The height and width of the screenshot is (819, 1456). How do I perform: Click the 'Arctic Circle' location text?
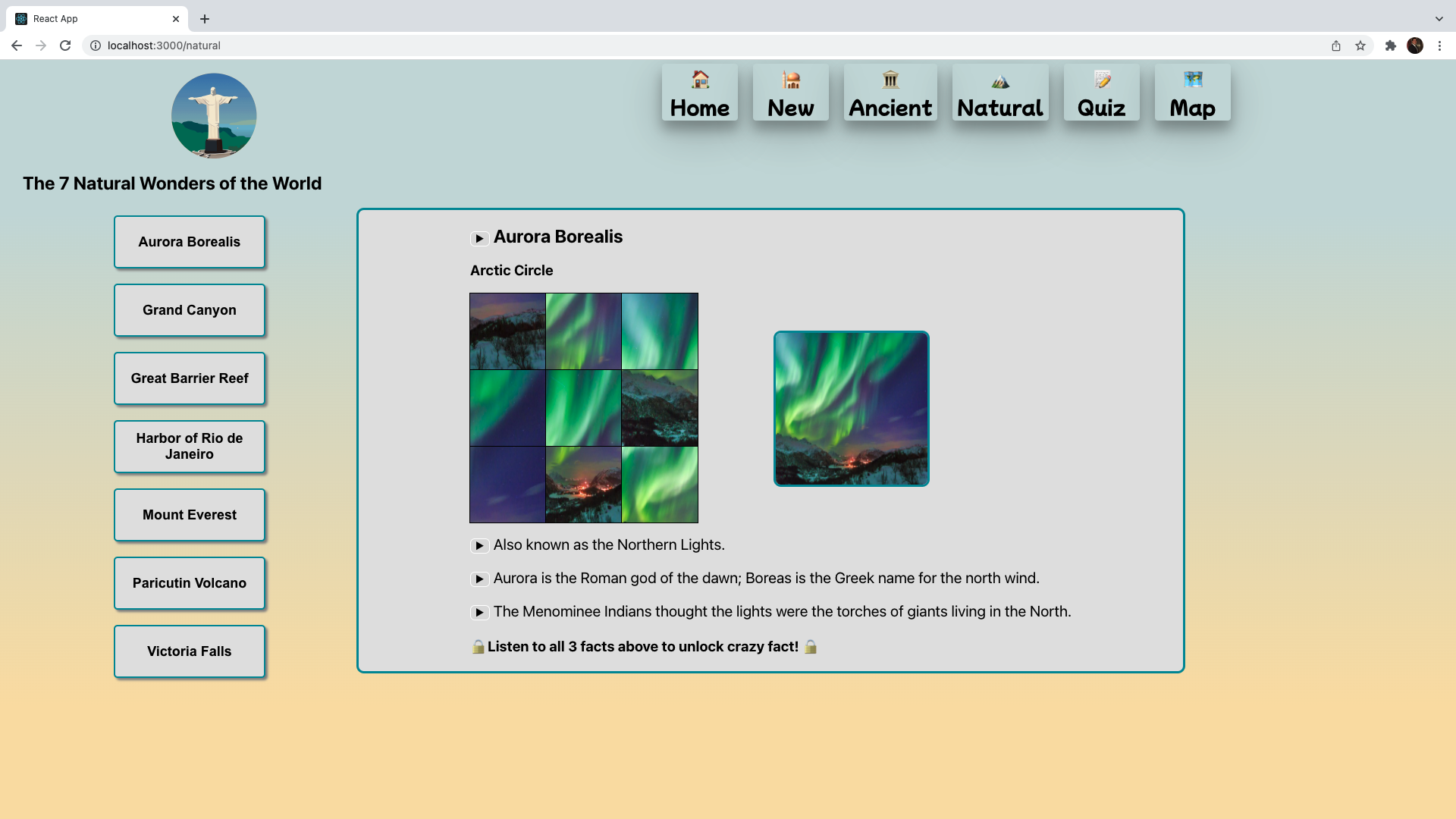512,271
